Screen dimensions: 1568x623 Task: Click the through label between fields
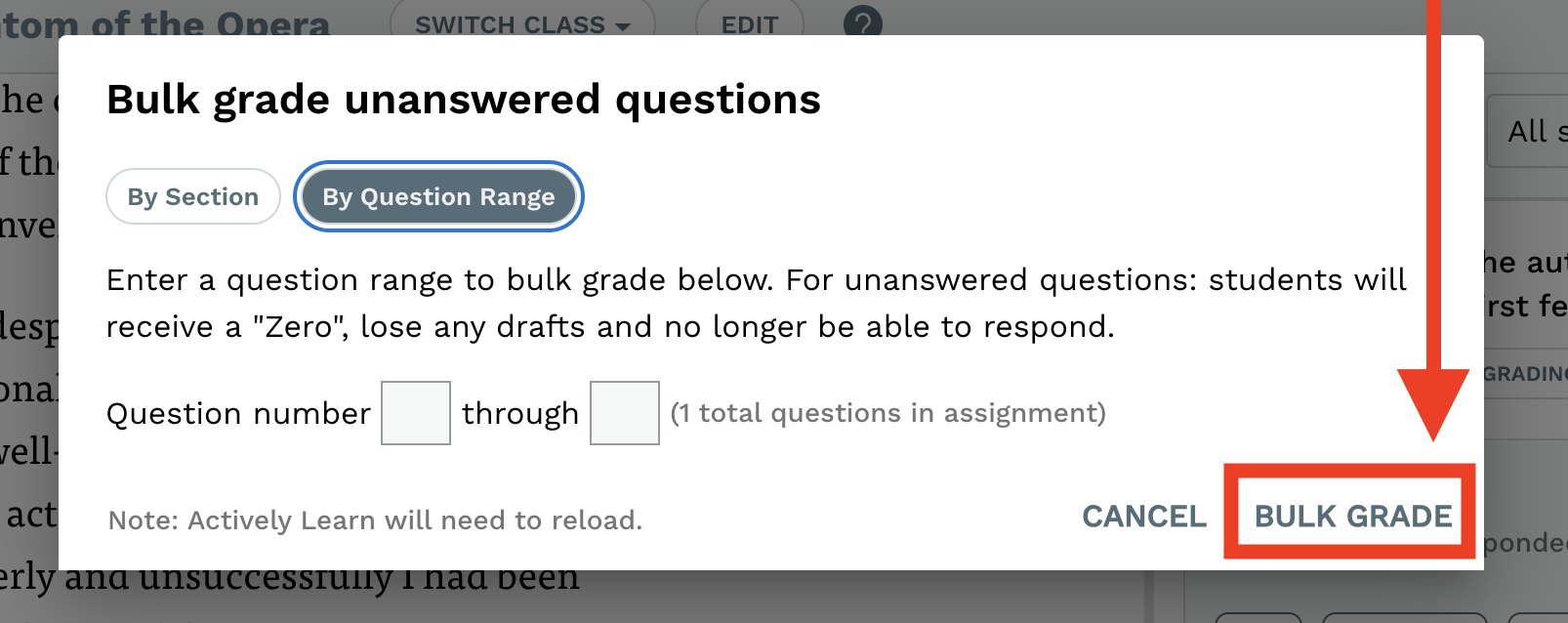tap(520, 414)
